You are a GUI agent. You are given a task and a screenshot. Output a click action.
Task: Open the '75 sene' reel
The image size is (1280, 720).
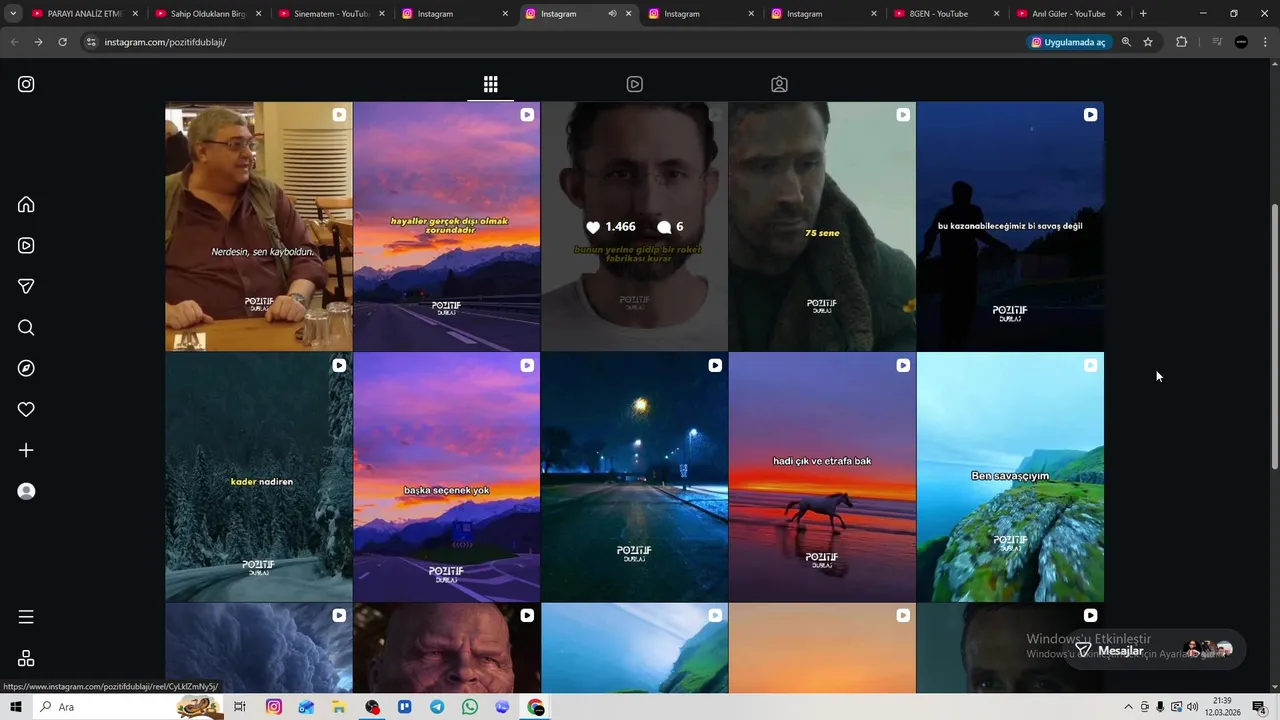coord(822,226)
